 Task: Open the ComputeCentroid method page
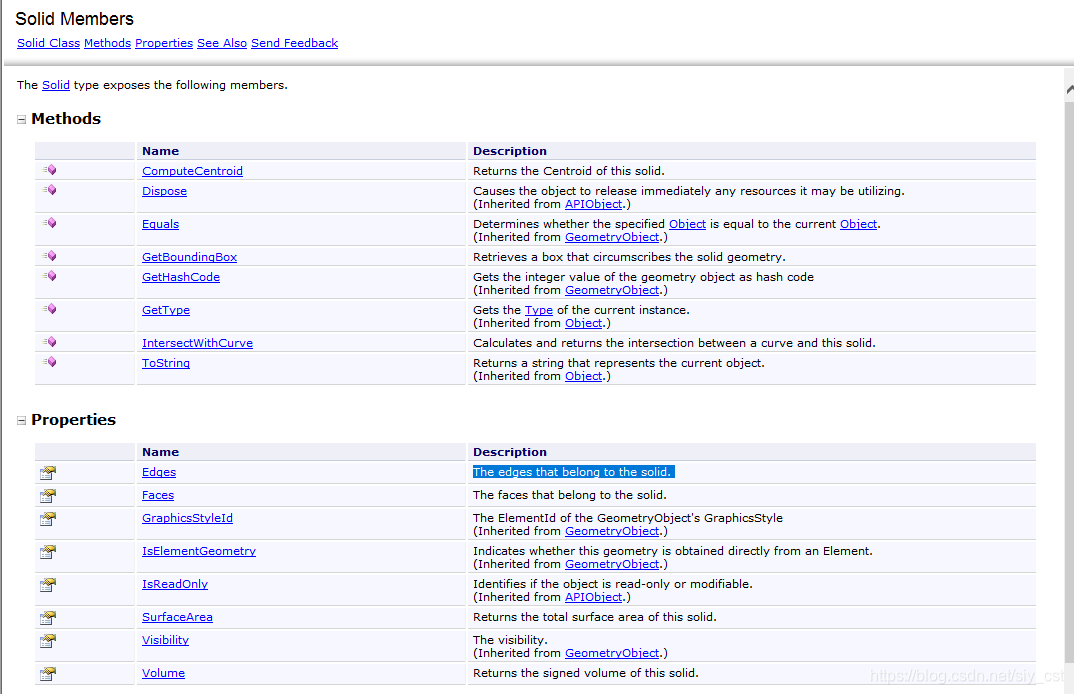[x=192, y=171]
